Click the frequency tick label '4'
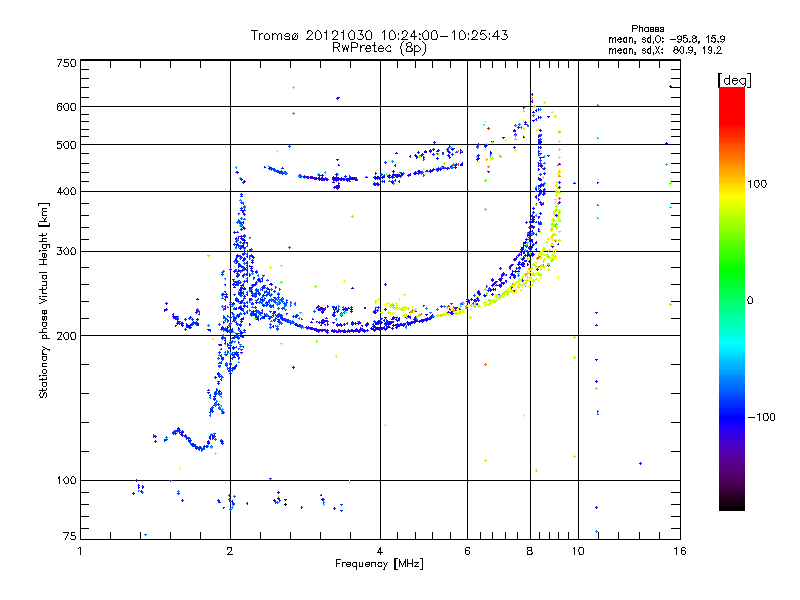800x600 pixels. 380,551
